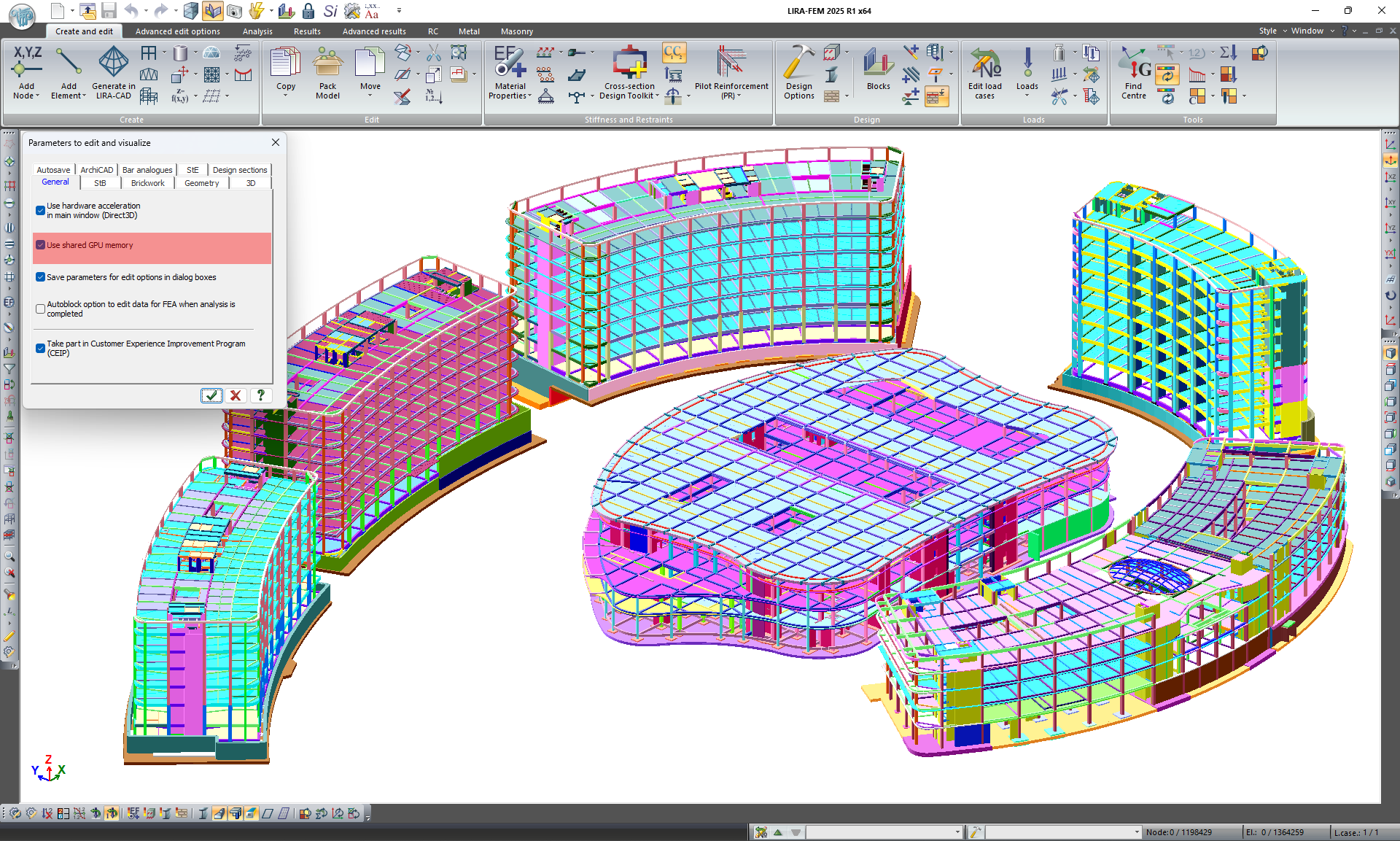Click the Pack Model icon
Viewport: 1400px width, 841px height.
(327, 64)
